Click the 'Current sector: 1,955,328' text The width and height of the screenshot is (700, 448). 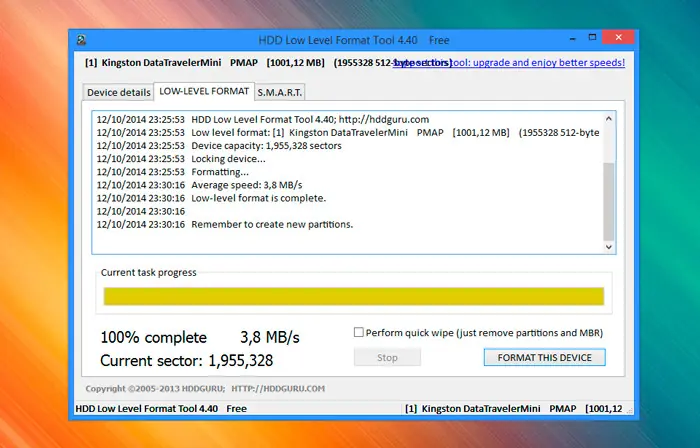point(187,361)
